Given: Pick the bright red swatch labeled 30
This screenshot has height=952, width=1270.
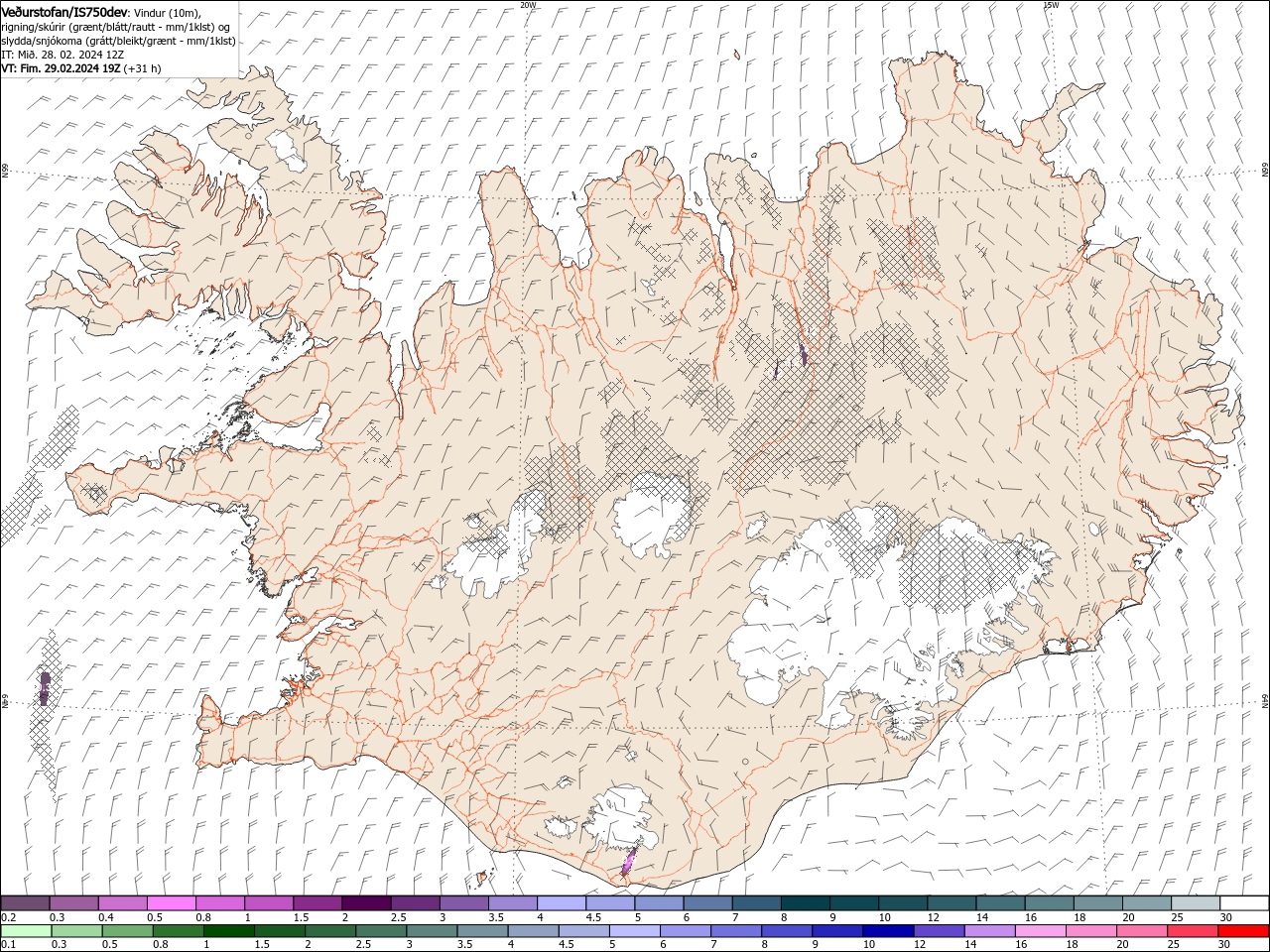Looking at the screenshot, I should pyautogui.click(x=1243, y=931).
